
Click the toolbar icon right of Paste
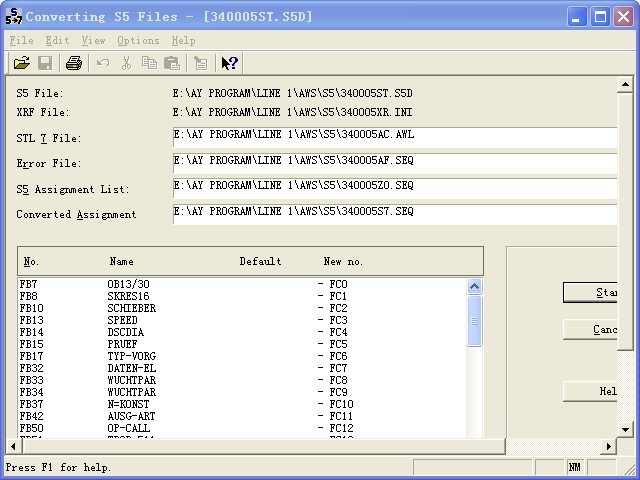click(x=201, y=63)
